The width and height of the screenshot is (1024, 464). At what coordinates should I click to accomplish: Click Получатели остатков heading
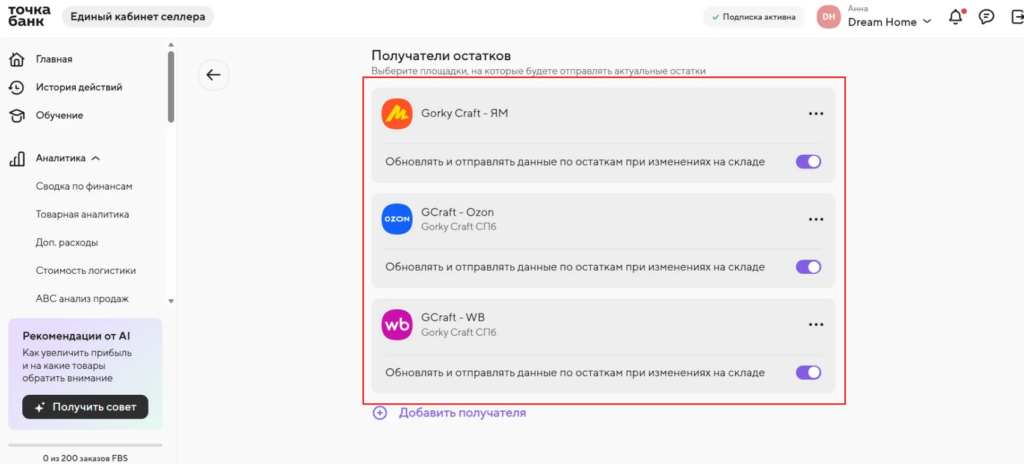click(441, 56)
